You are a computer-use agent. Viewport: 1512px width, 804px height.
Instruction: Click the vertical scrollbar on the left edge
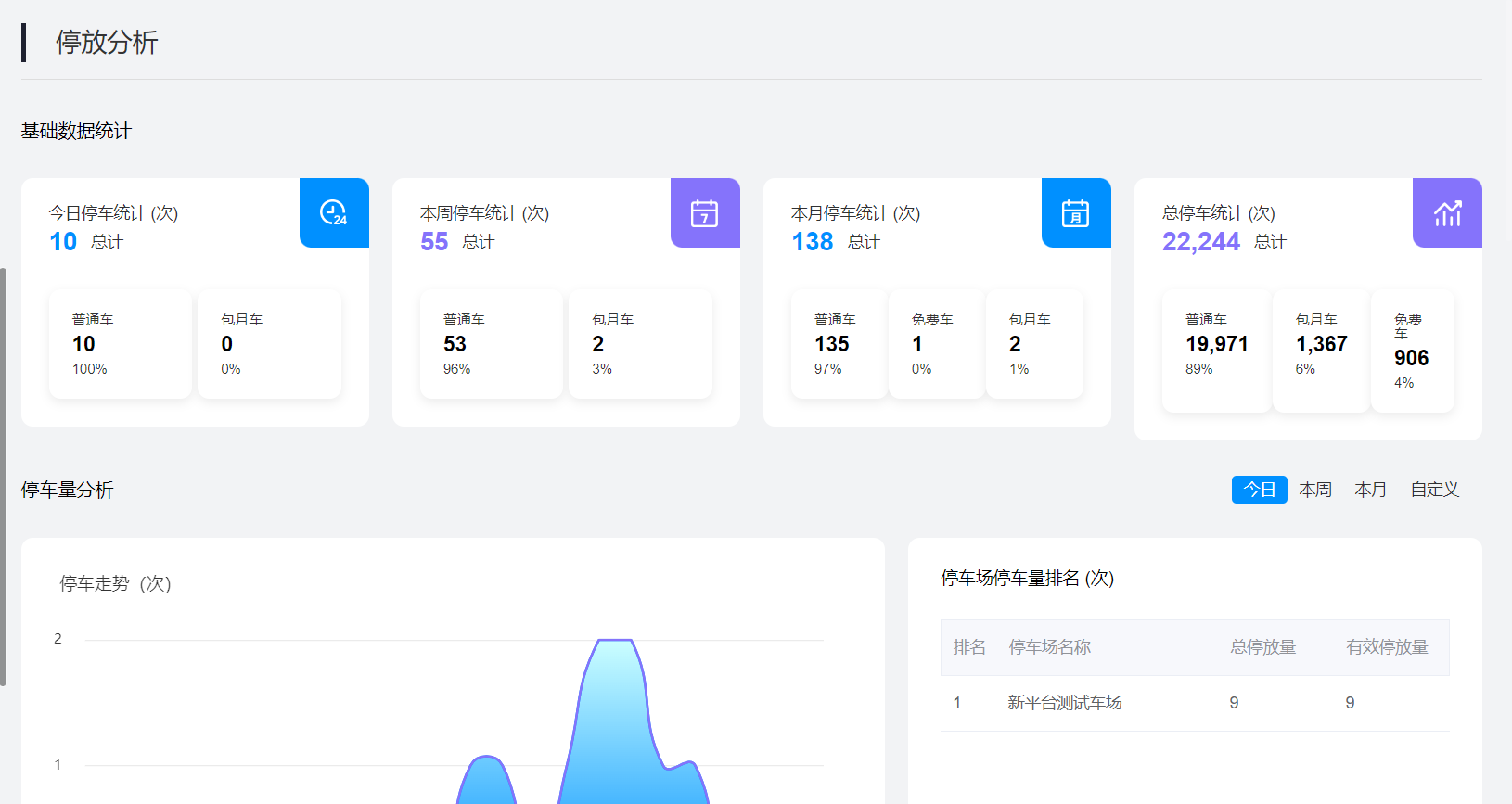coord(4,477)
